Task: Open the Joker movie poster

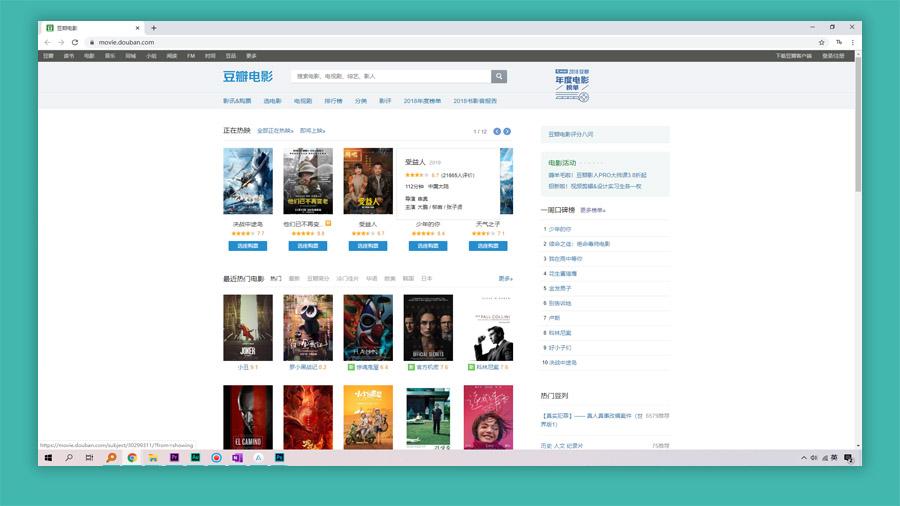Action: [248, 328]
